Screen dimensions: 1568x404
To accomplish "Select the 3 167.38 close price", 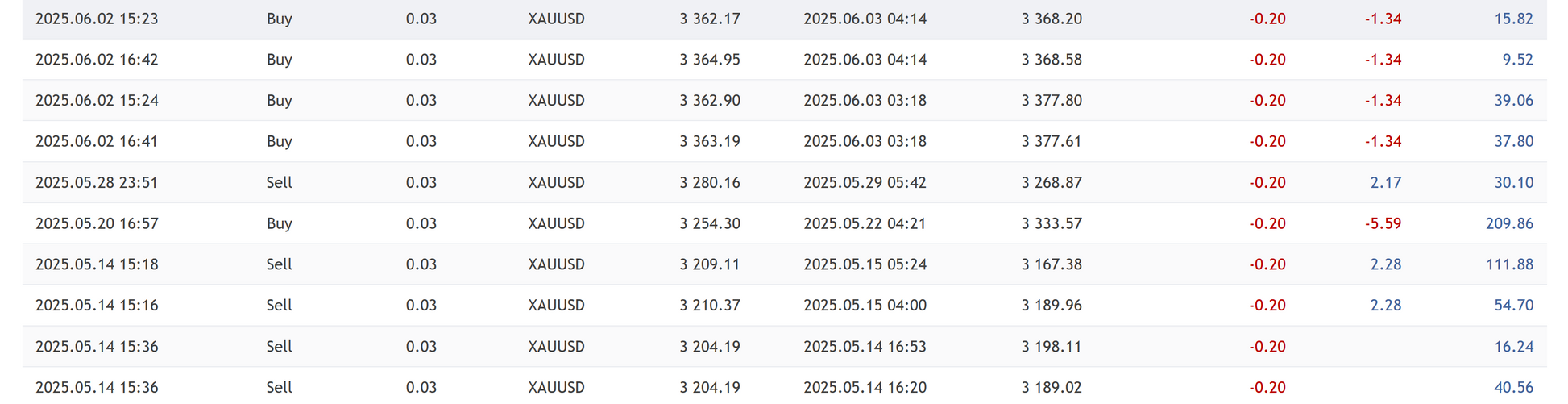I will click(1052, 264).
